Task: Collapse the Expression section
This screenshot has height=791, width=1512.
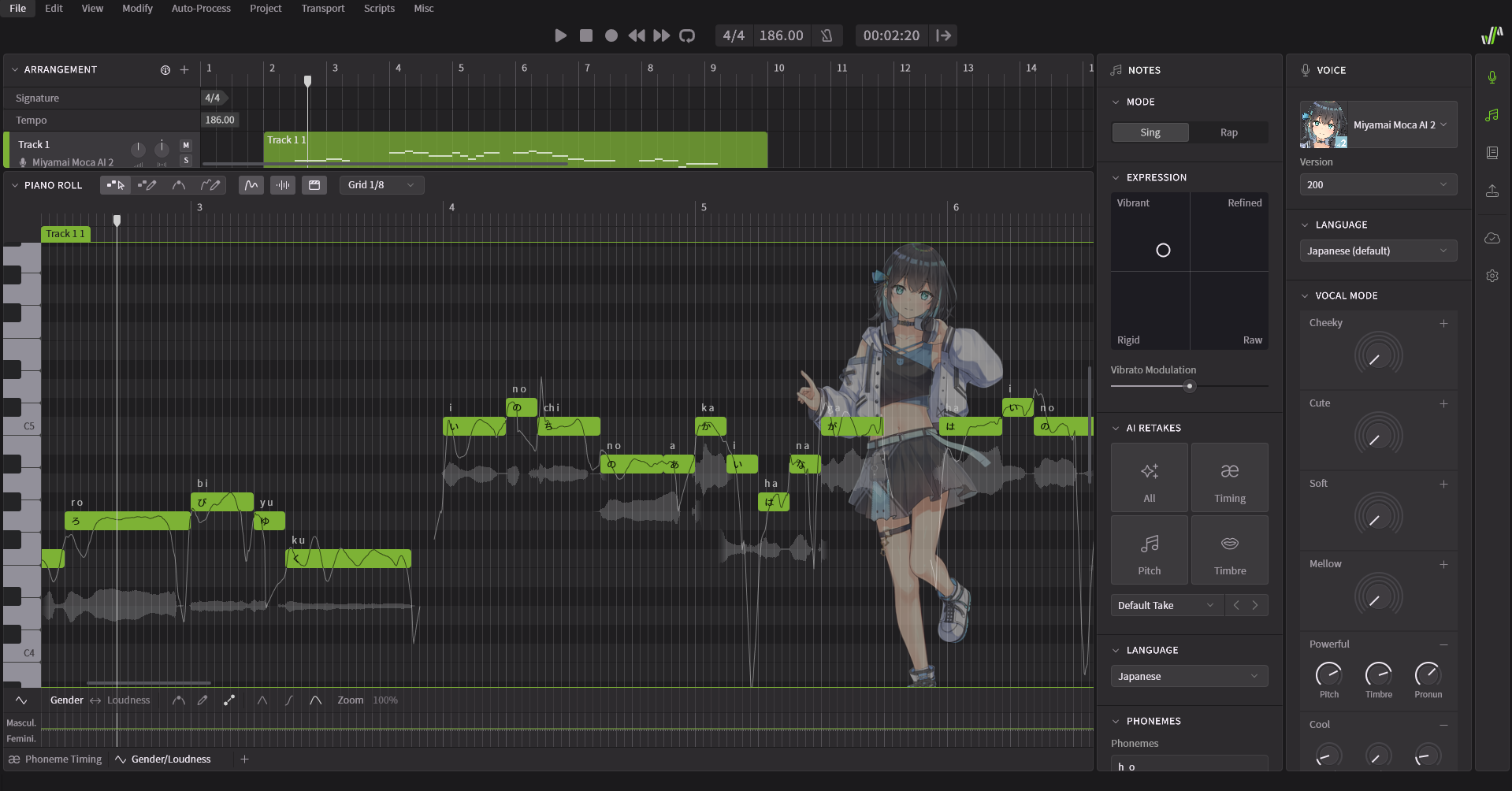Action: [1116, 177]
